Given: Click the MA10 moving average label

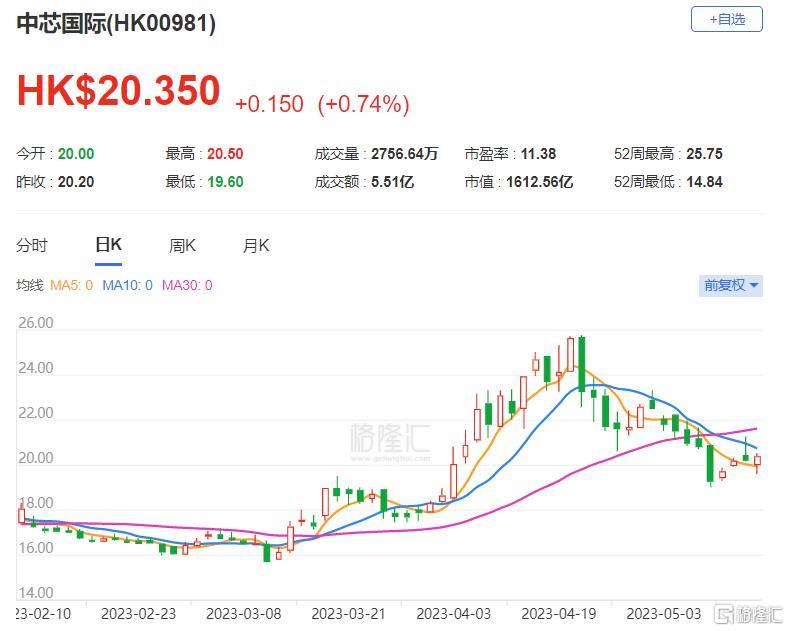Looking at the screenshot, I should (x=127, y=285).
